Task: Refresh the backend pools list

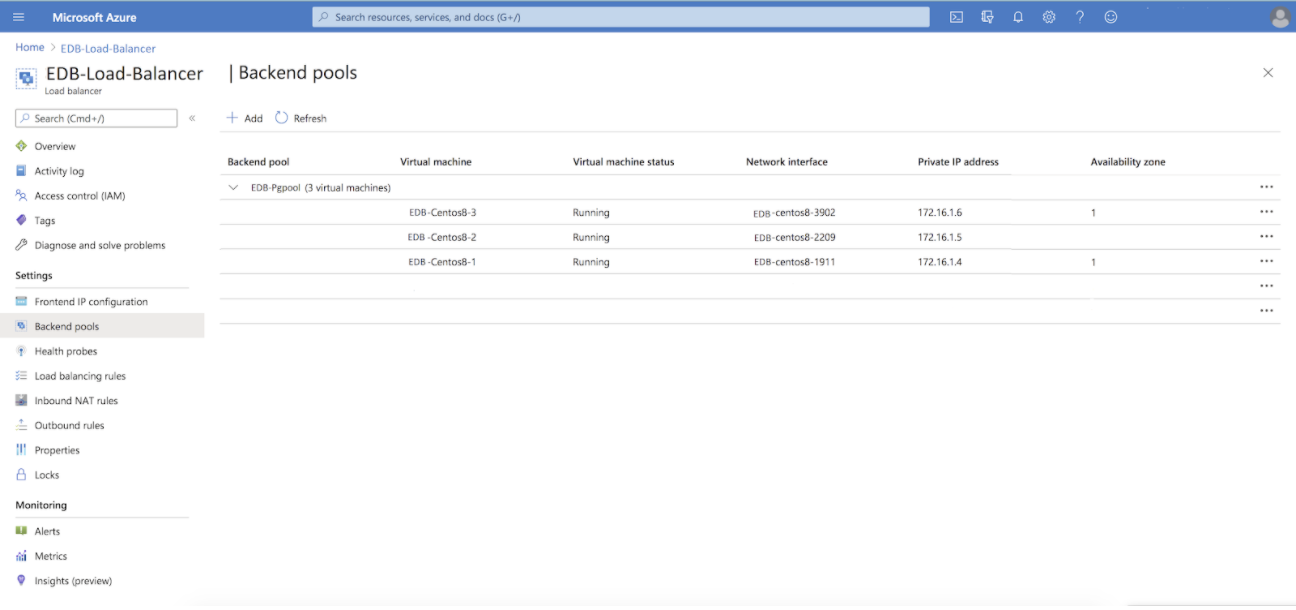Action: tap(301, 118)
